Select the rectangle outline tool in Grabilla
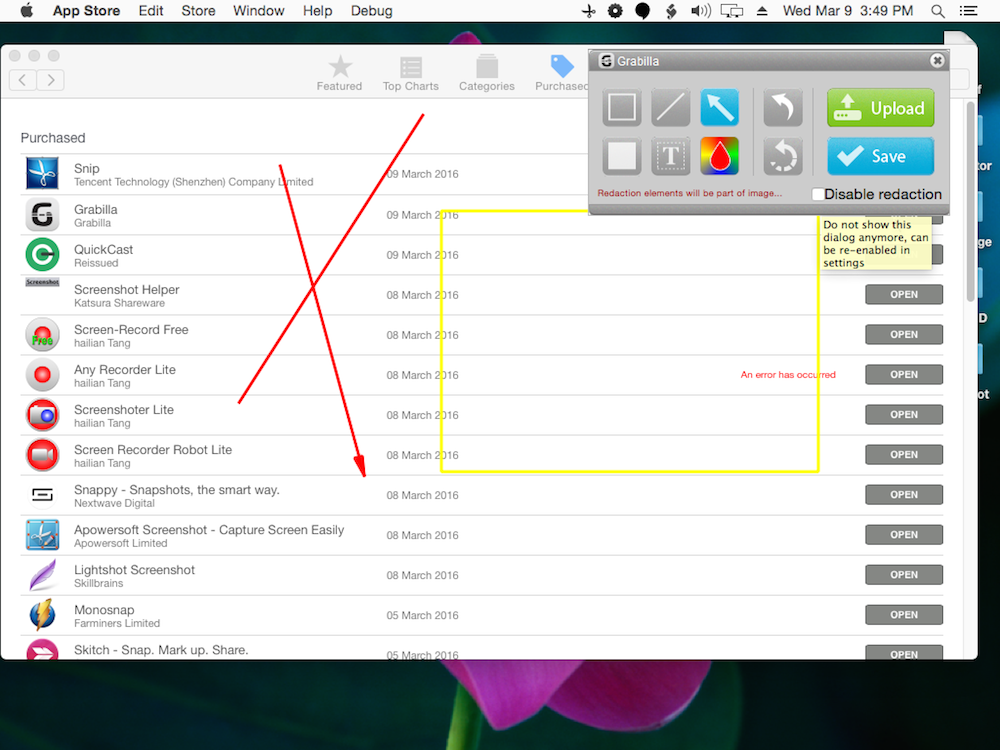 [622, 107]
